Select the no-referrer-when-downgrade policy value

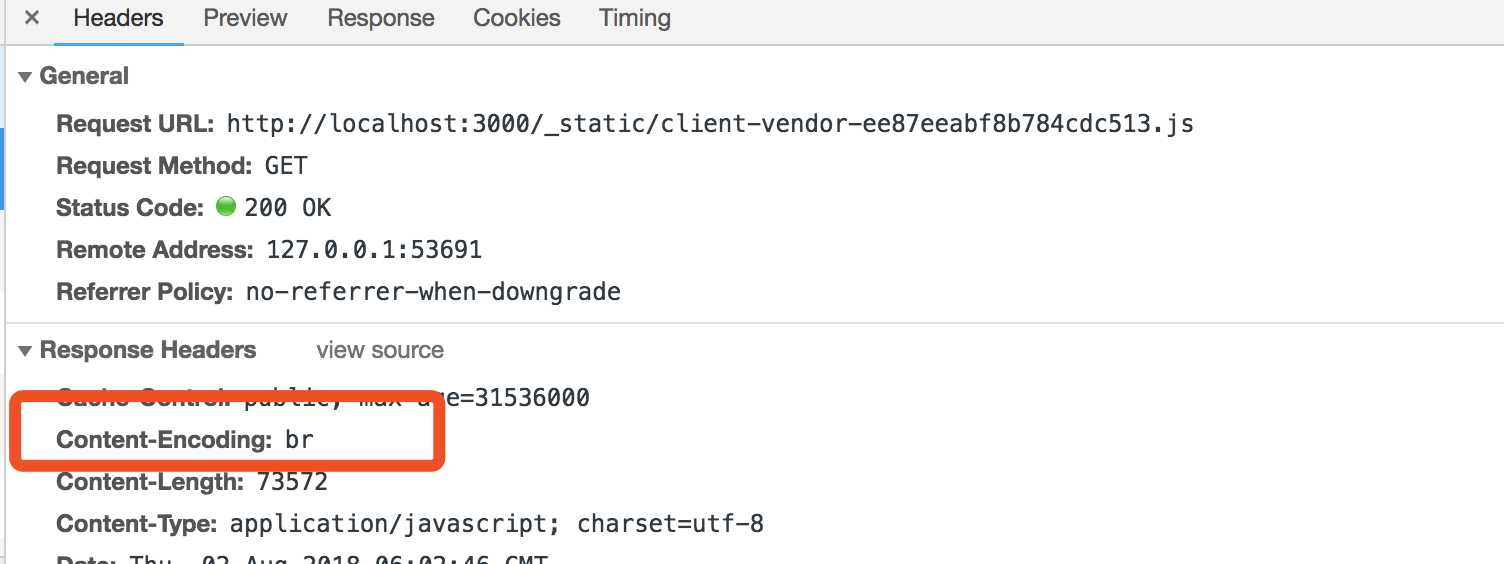(x=433, y=292)
